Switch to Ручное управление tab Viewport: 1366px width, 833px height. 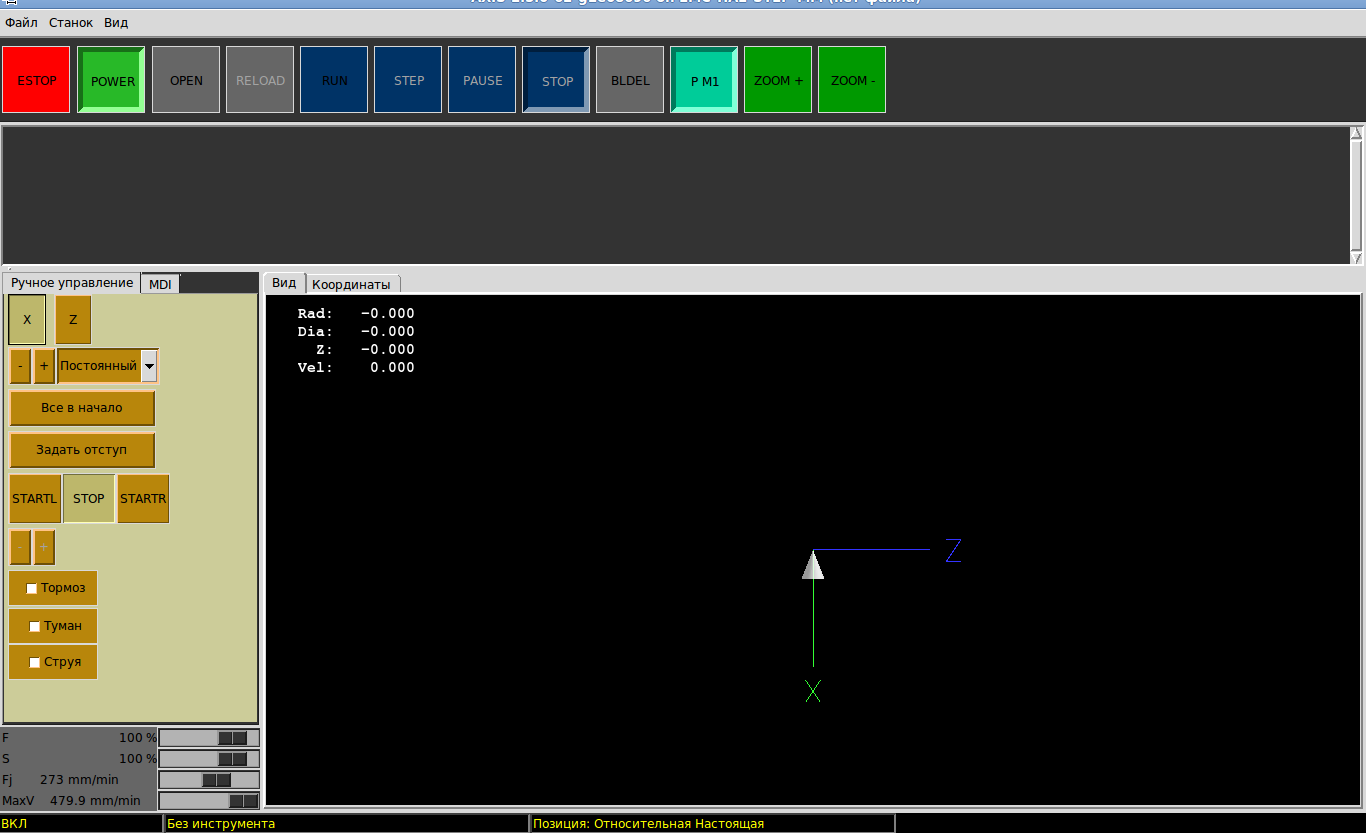[x=72, y=283]
